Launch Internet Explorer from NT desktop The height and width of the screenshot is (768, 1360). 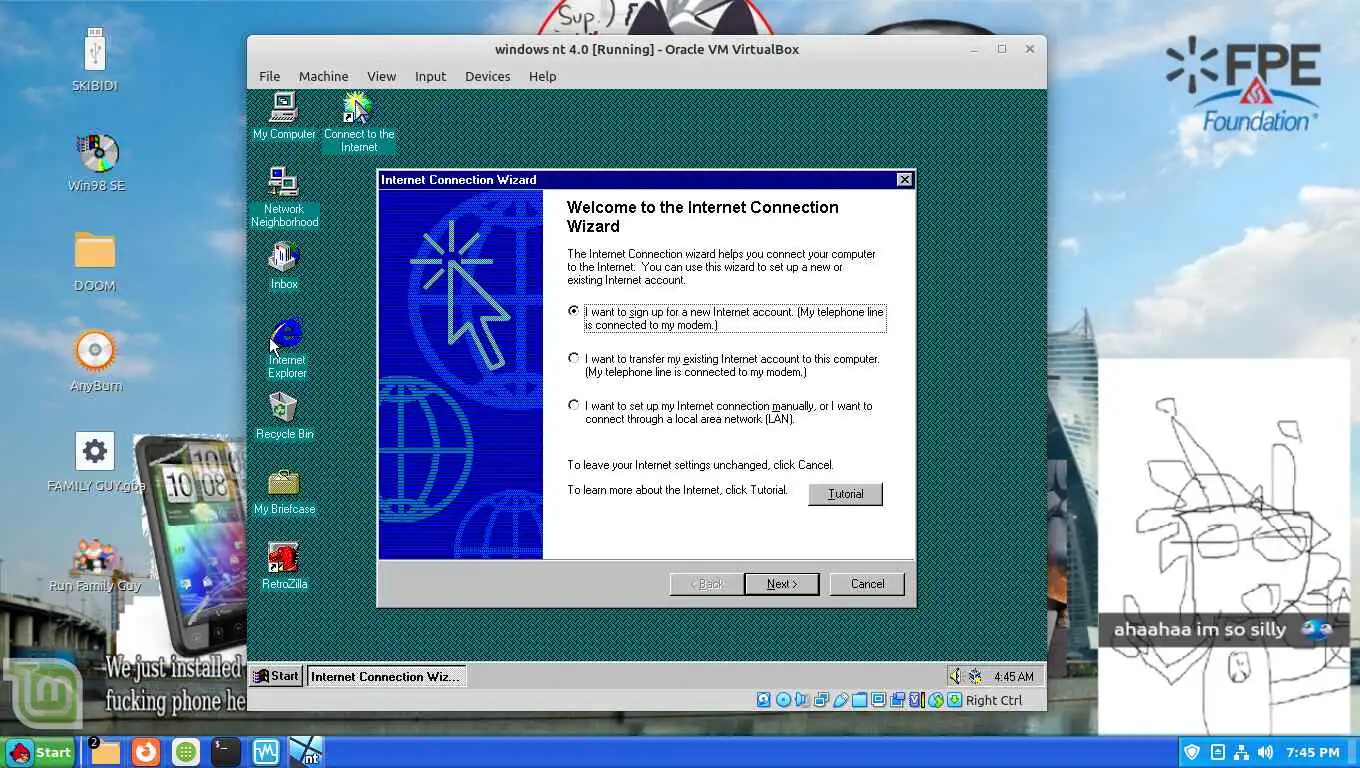pos(287,348)
